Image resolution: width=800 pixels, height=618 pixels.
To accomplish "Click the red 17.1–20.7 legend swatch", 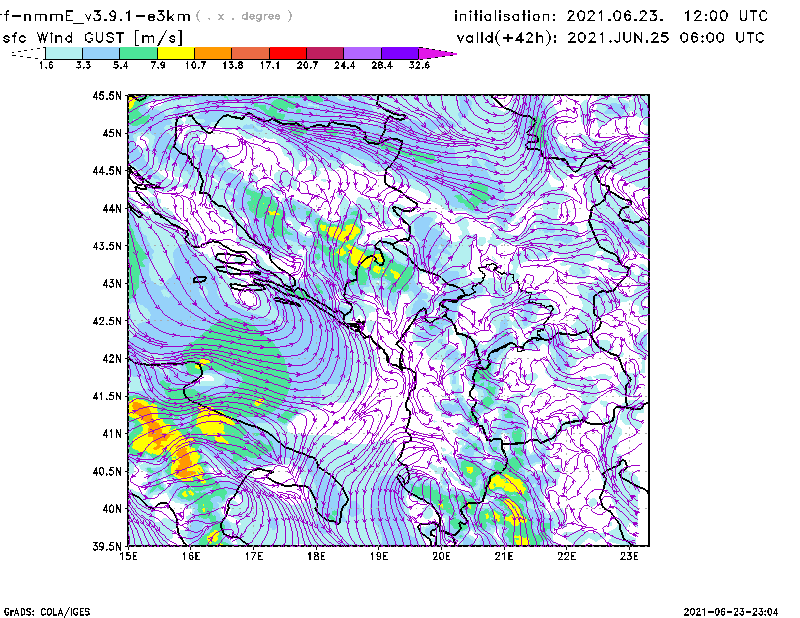I will [288, 53].
